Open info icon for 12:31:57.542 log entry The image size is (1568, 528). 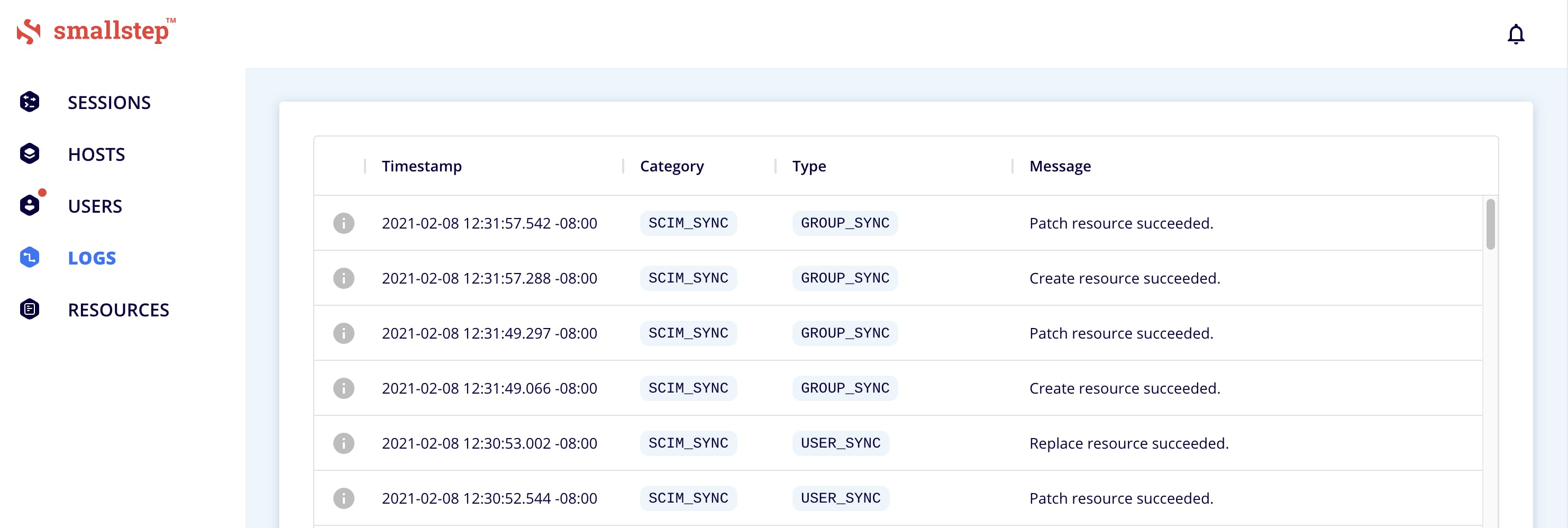(x=343, y=223)
